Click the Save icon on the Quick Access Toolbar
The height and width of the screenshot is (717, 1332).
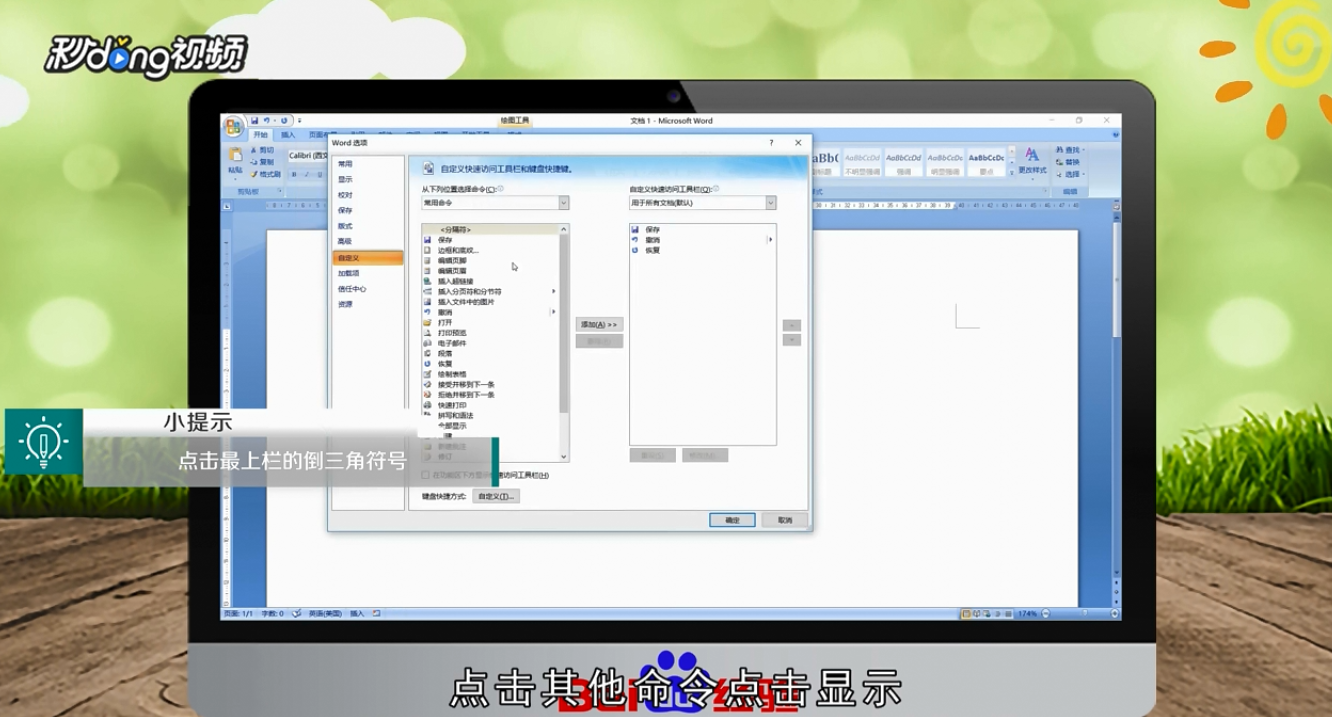coord(256,121)
